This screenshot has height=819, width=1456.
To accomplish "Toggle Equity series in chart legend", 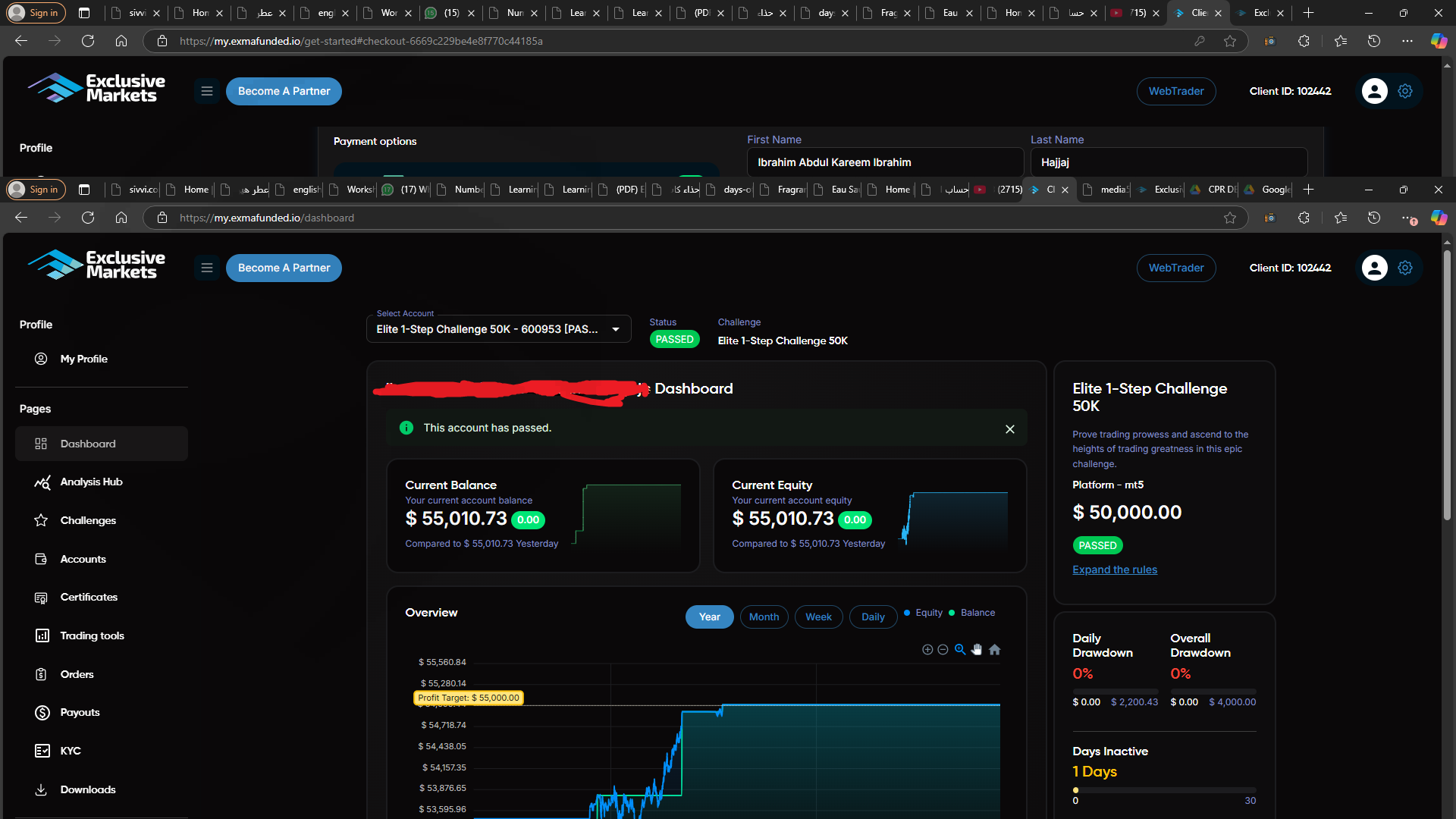I will (x=924, y=613).
